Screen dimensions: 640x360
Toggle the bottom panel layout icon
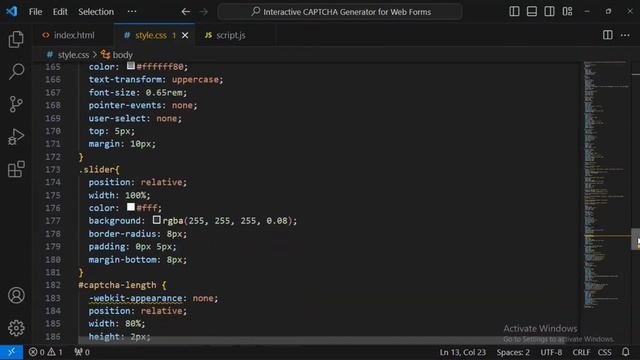(x=532, y=11)
